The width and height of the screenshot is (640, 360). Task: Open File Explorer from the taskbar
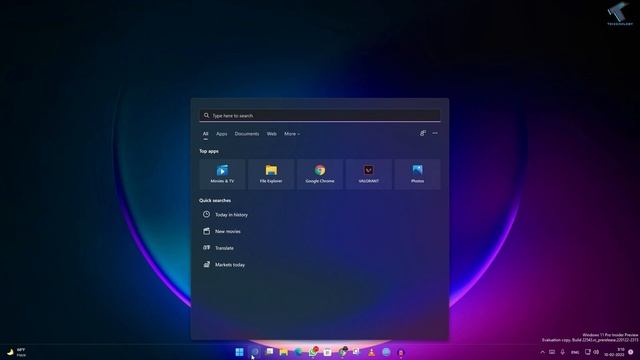284,352
